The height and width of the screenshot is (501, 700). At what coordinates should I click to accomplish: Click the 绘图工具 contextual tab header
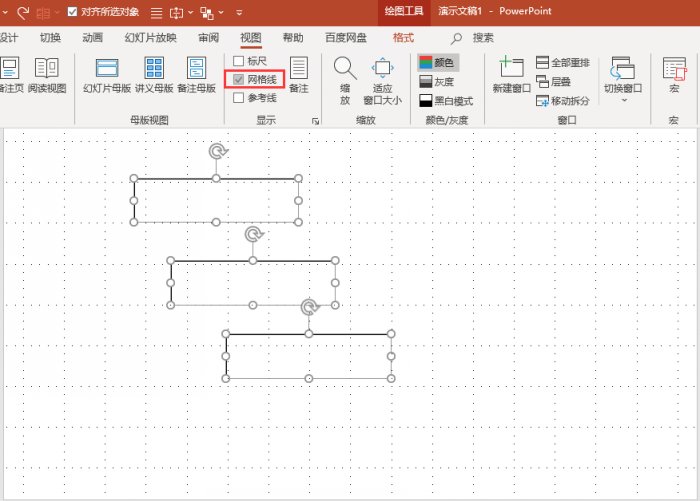click(x=404, y=11)
